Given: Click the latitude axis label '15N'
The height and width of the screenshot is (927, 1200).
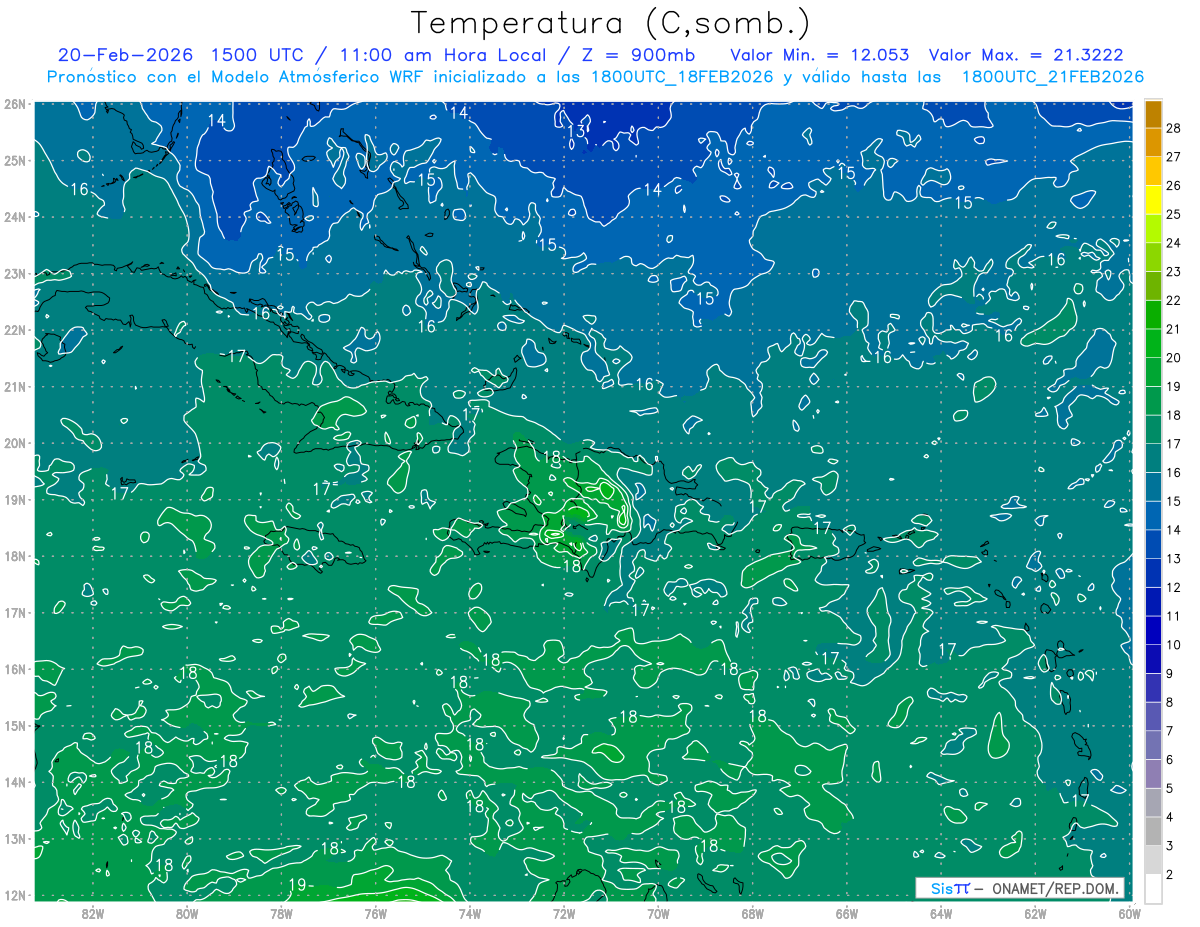Looking at the screenshot, I should click(x=15, y=725).
